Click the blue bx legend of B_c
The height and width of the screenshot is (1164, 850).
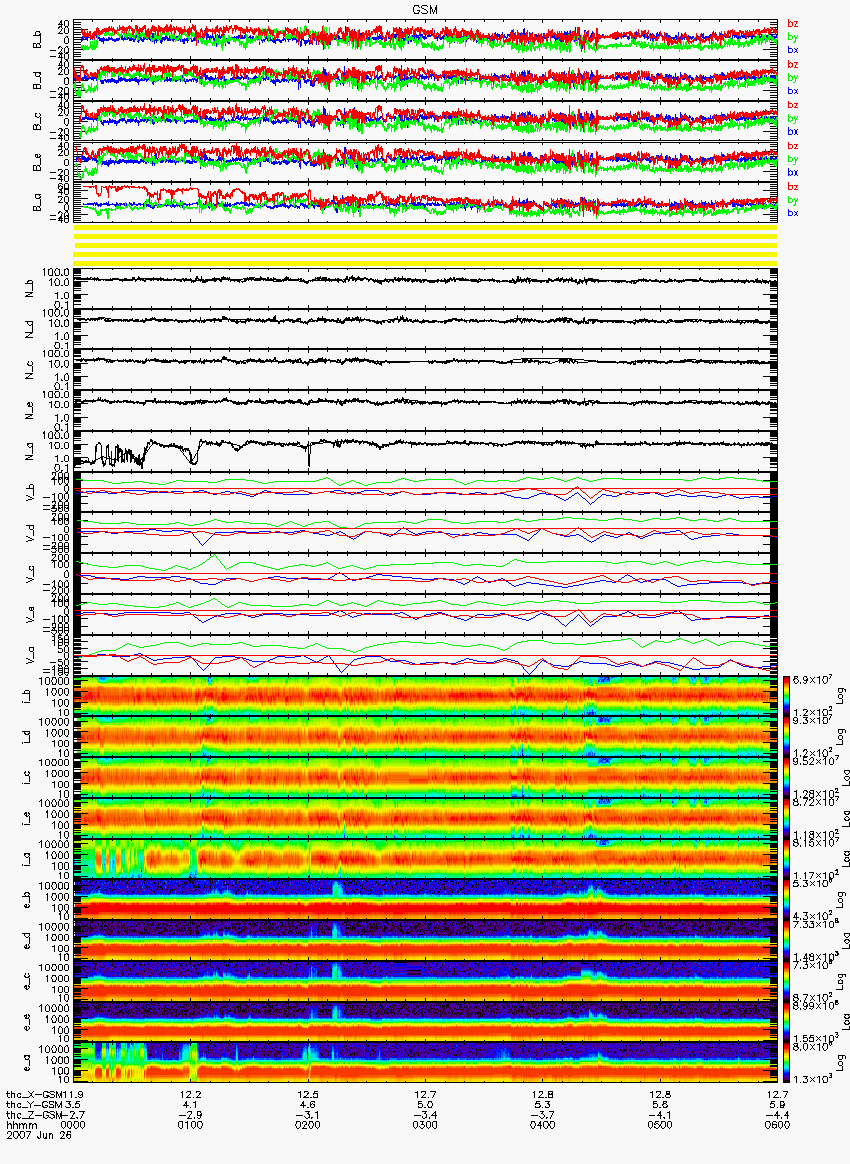[793, 131]
